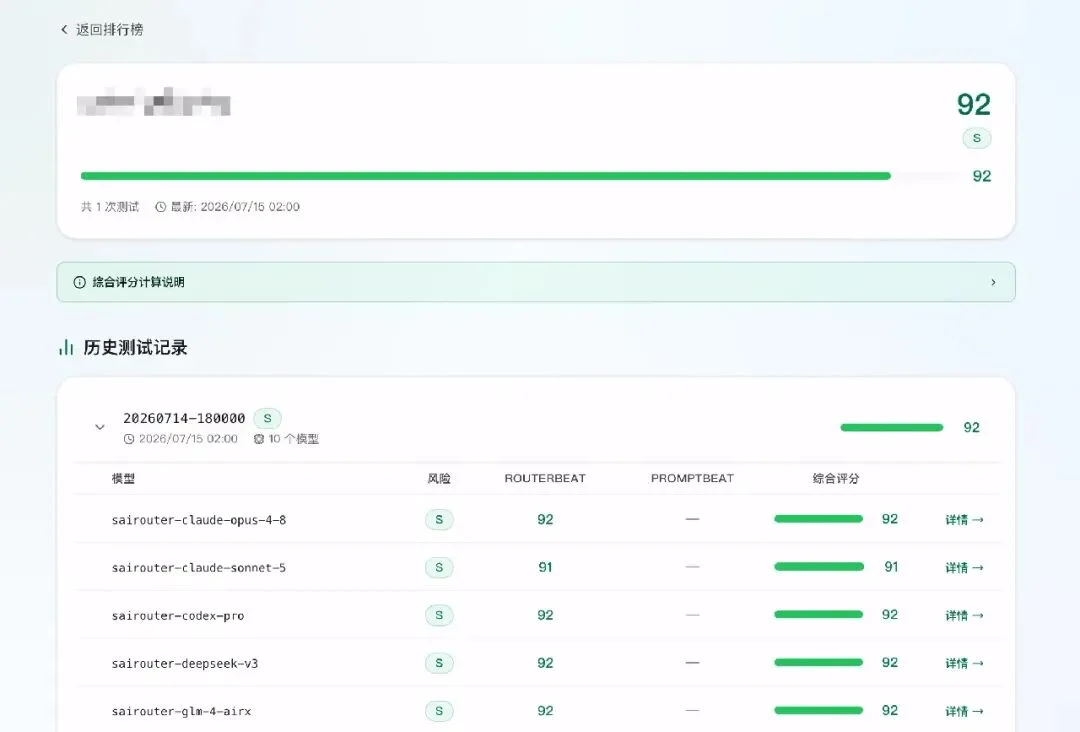Click the 10 个模型 count label
Image resolution: width=1080 pixels, height=732 pixels.
pyautogui.click(x=293, y=439)
